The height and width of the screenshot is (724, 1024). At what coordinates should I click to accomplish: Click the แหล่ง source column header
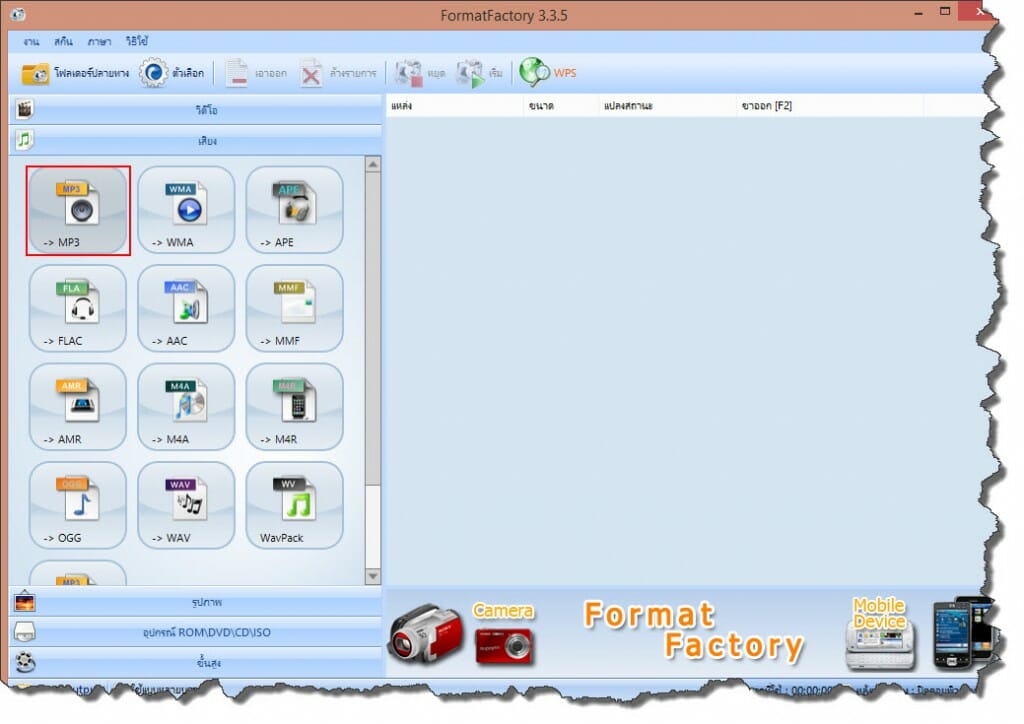(455, 106)
